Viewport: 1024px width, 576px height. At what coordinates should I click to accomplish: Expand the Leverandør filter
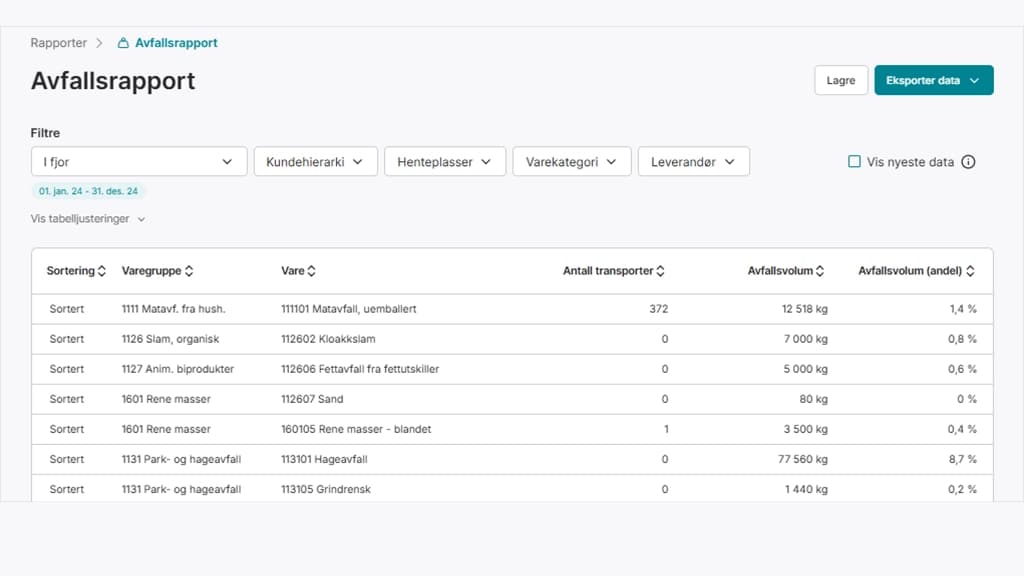click(694, 161)
